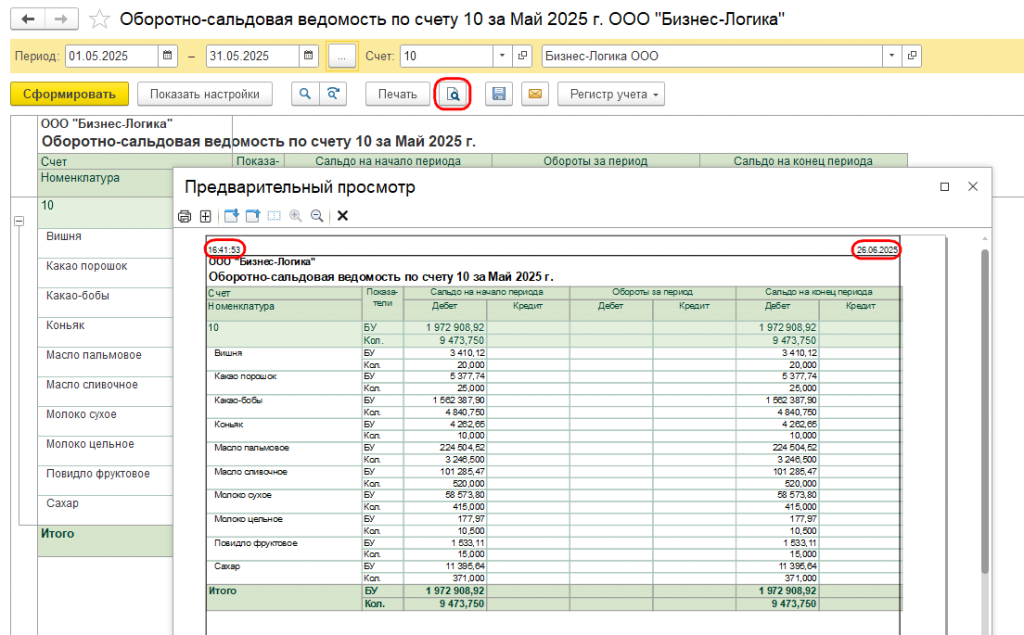Expand the Счет account dropdown list

tap(502, 56)
